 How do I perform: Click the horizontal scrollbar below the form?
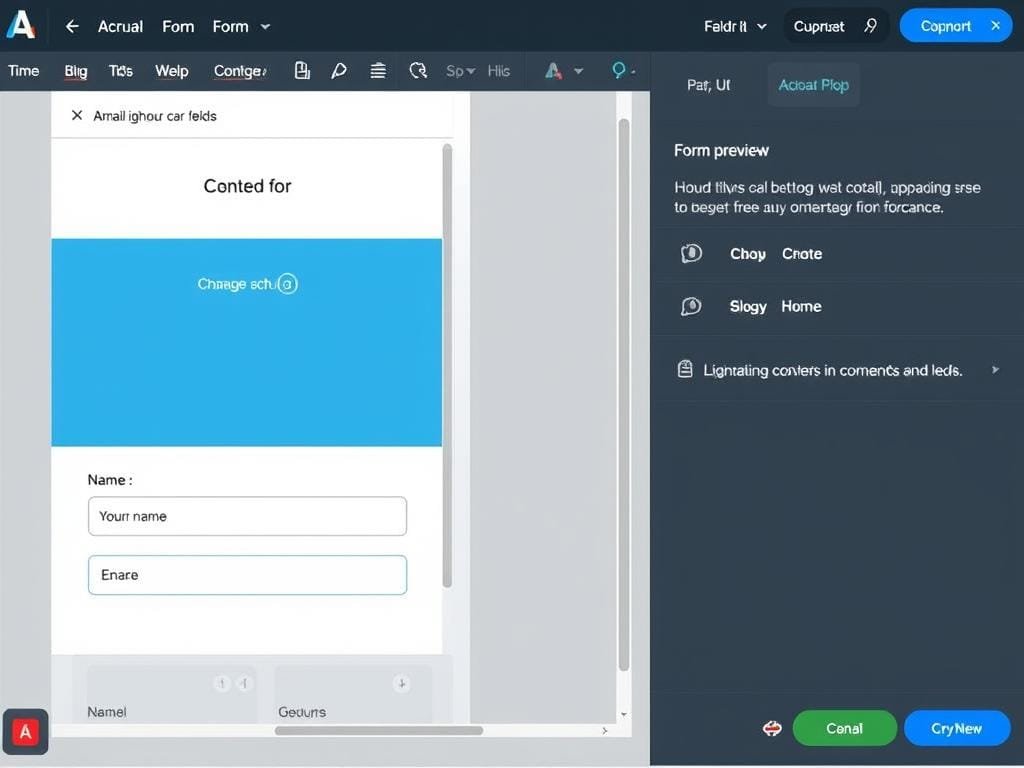click(x=378, y=731)
